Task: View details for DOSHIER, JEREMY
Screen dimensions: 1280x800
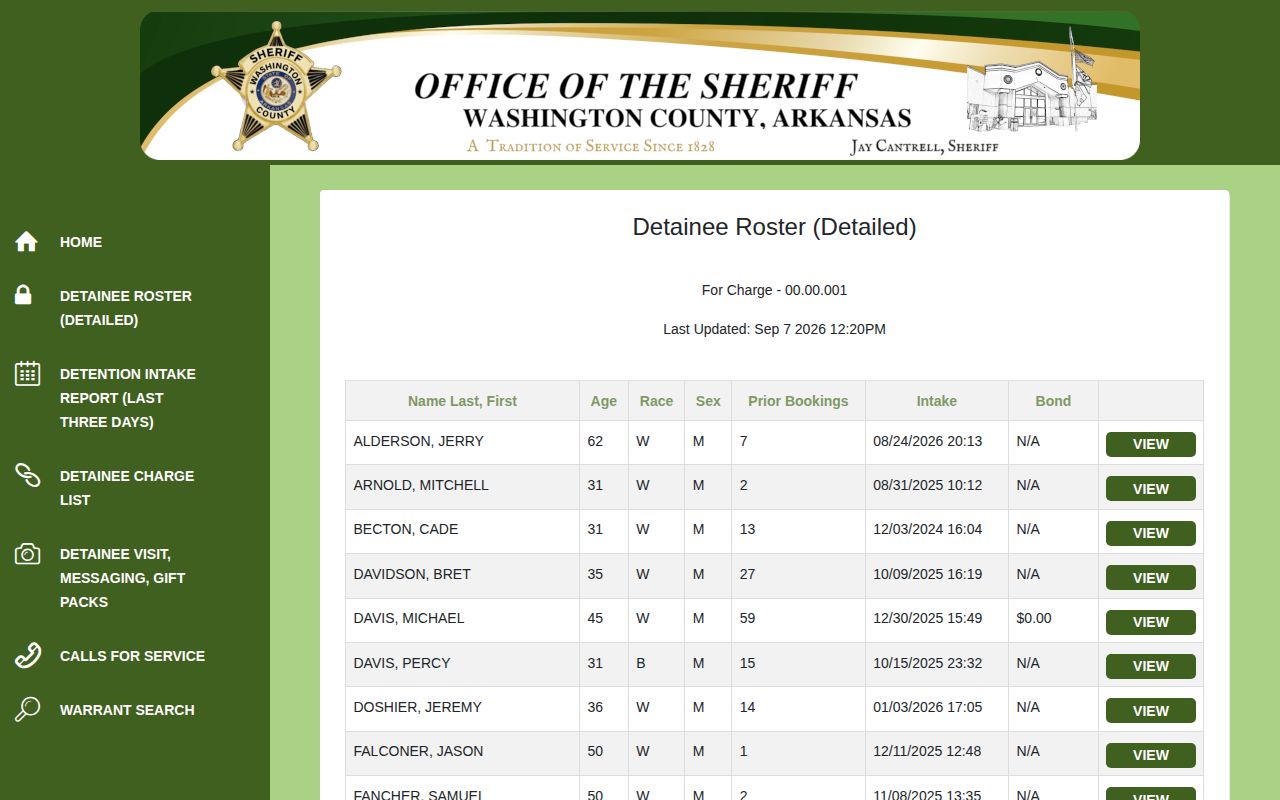Action: tap(1150, 711)
